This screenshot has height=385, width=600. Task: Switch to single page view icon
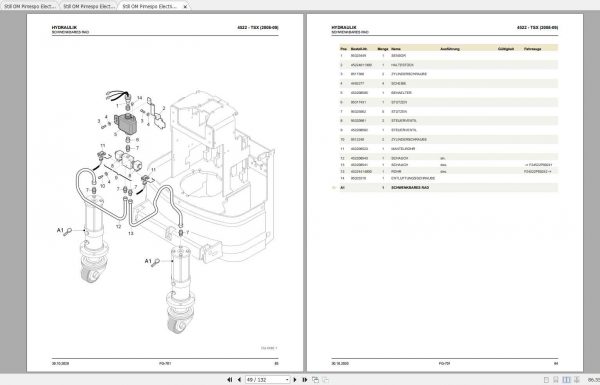(546, 380)
